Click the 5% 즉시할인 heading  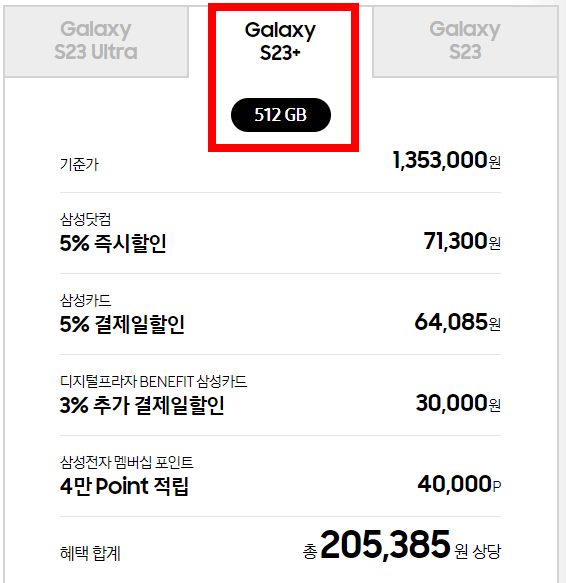113,244
